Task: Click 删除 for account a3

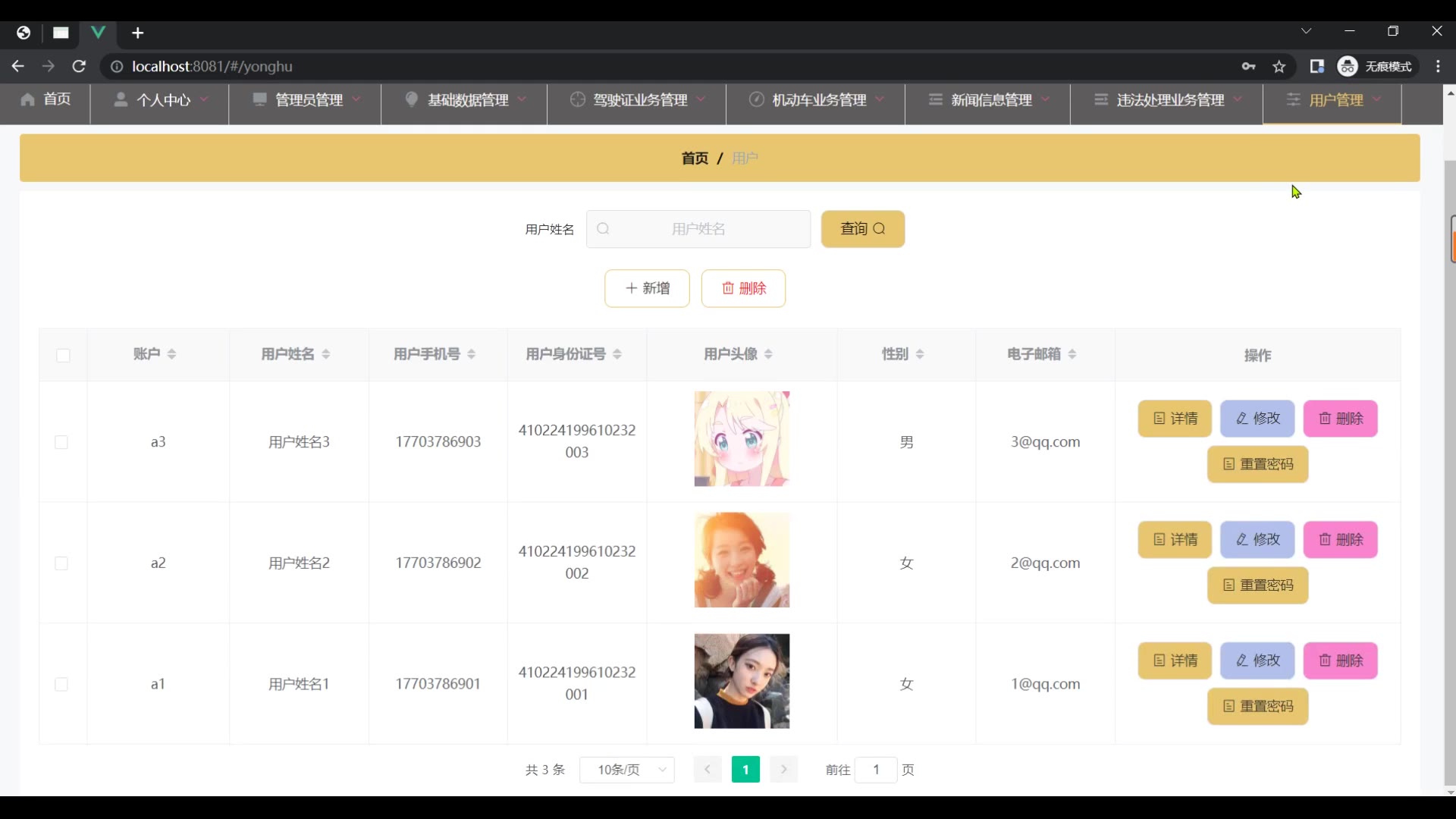Action: (x=1341, y=419)
